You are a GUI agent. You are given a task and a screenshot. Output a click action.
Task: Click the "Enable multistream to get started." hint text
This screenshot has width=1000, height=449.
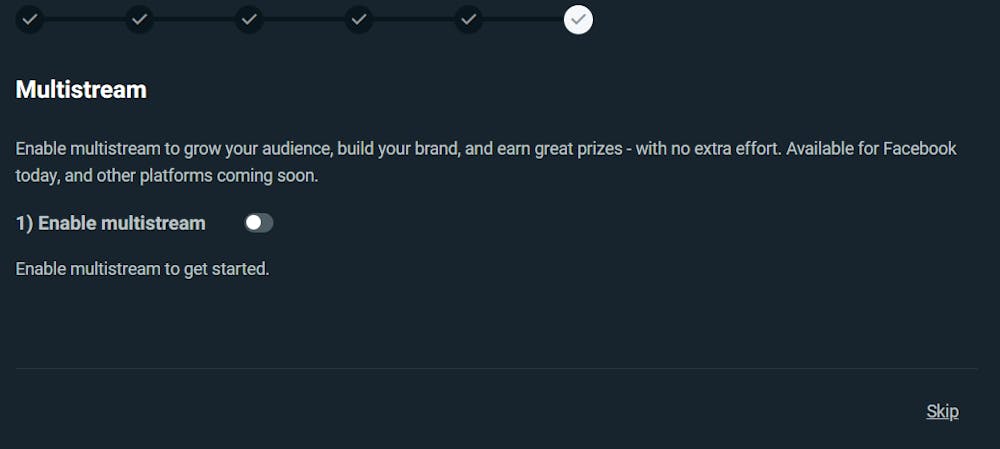[x=142, y=269]
